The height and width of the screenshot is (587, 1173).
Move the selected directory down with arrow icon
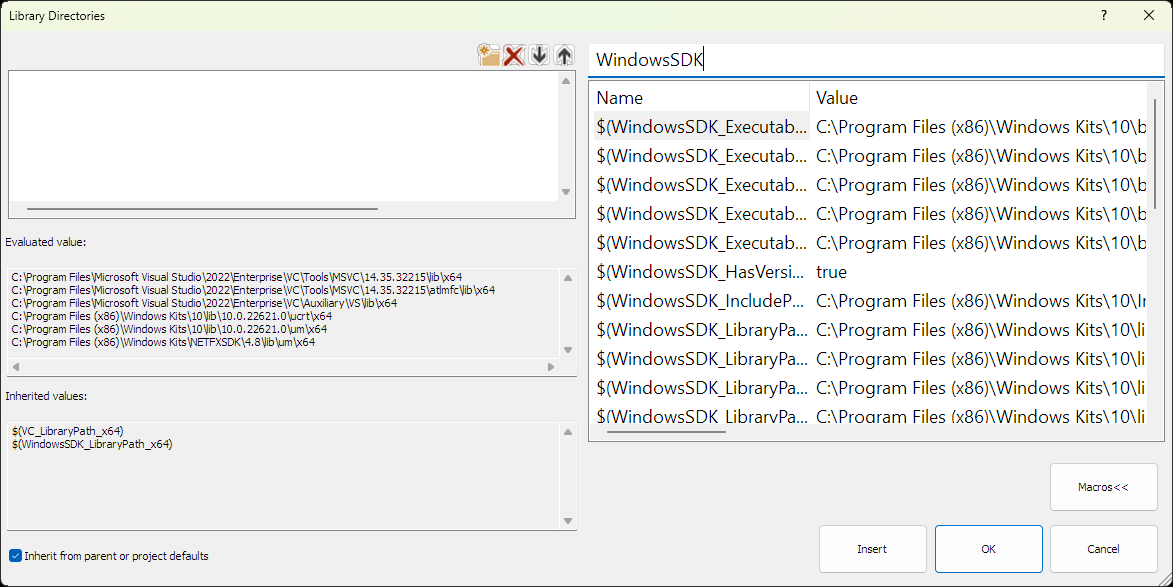click(x=539, y=55)
